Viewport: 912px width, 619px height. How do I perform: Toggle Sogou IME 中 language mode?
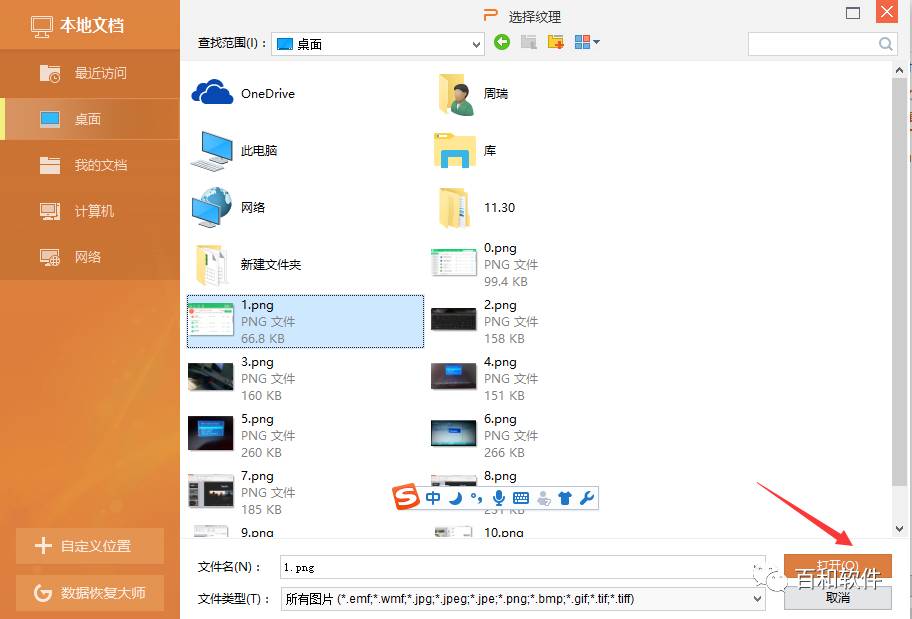[x=433, y=498]
